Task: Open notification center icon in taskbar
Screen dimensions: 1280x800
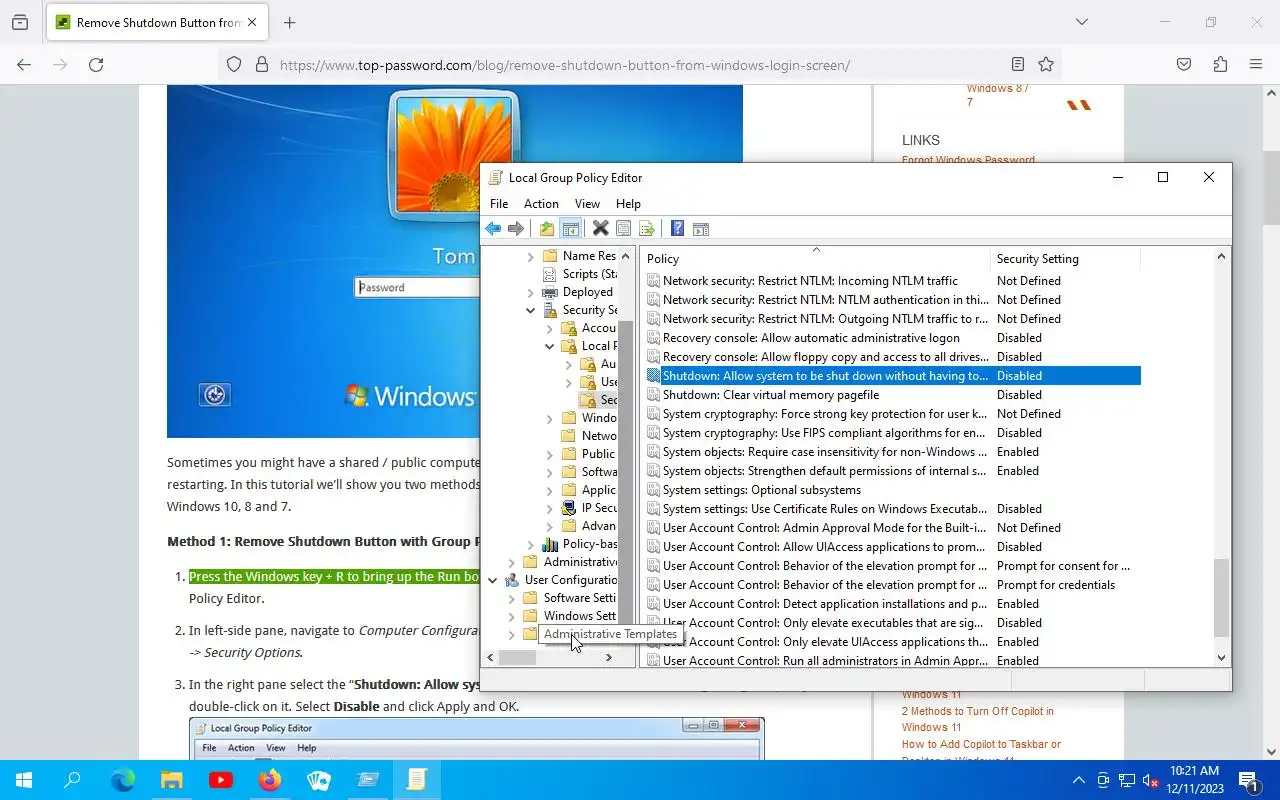Action: 1248,780
